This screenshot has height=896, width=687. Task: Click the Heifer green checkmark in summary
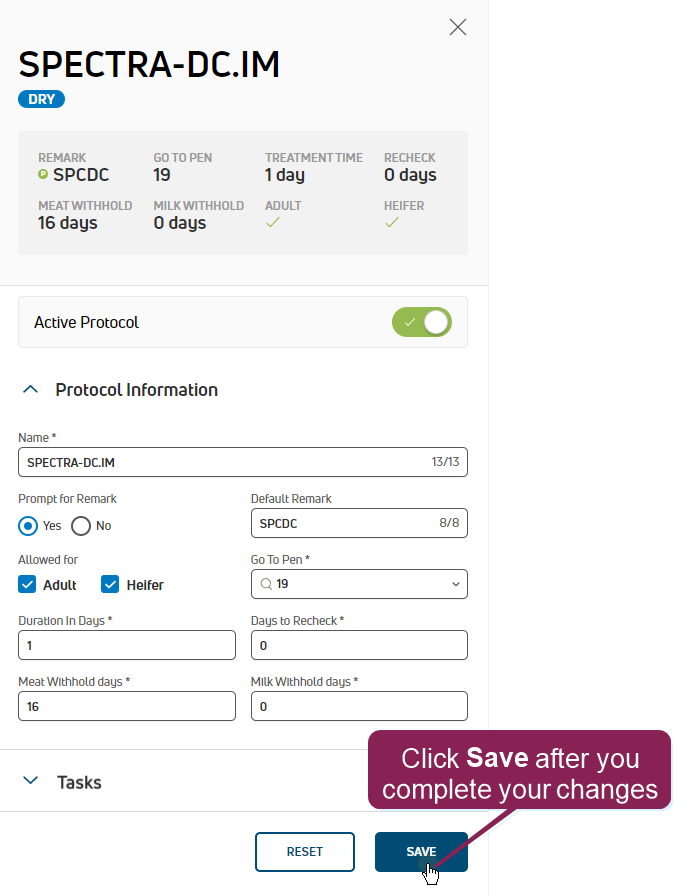[x=391, y=222]
